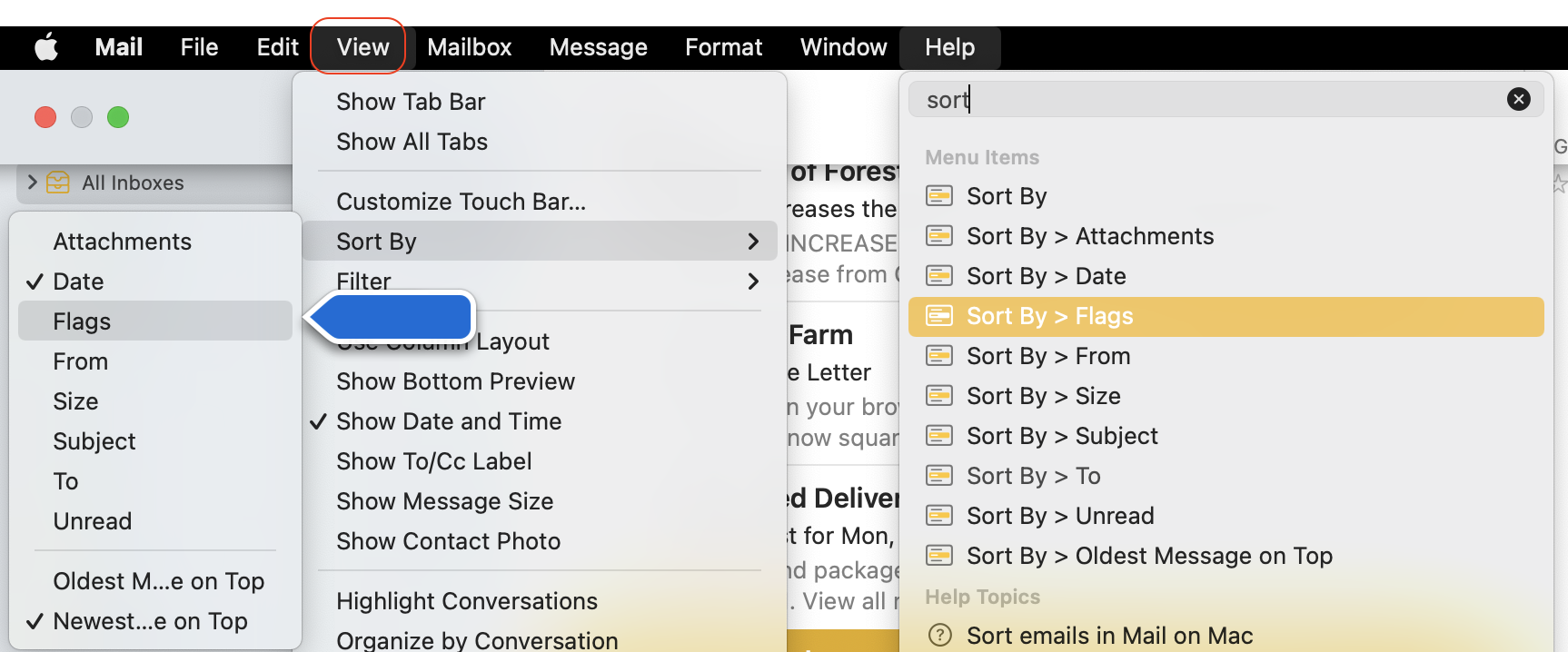Open the Help menu

pyautogui.click(x=949, y=47)
